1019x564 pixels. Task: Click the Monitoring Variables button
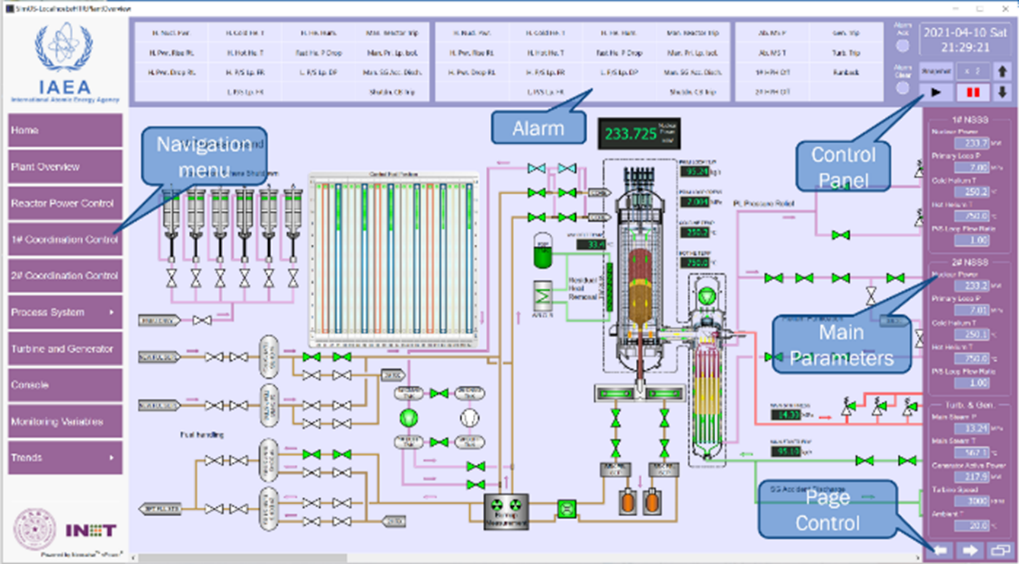(x=65, y=422)
